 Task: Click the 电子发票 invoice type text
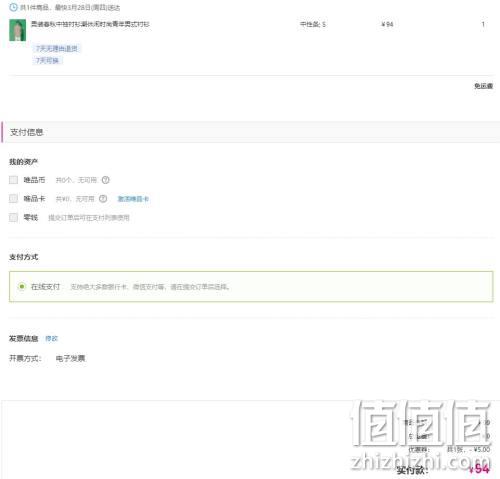point(70,358)
